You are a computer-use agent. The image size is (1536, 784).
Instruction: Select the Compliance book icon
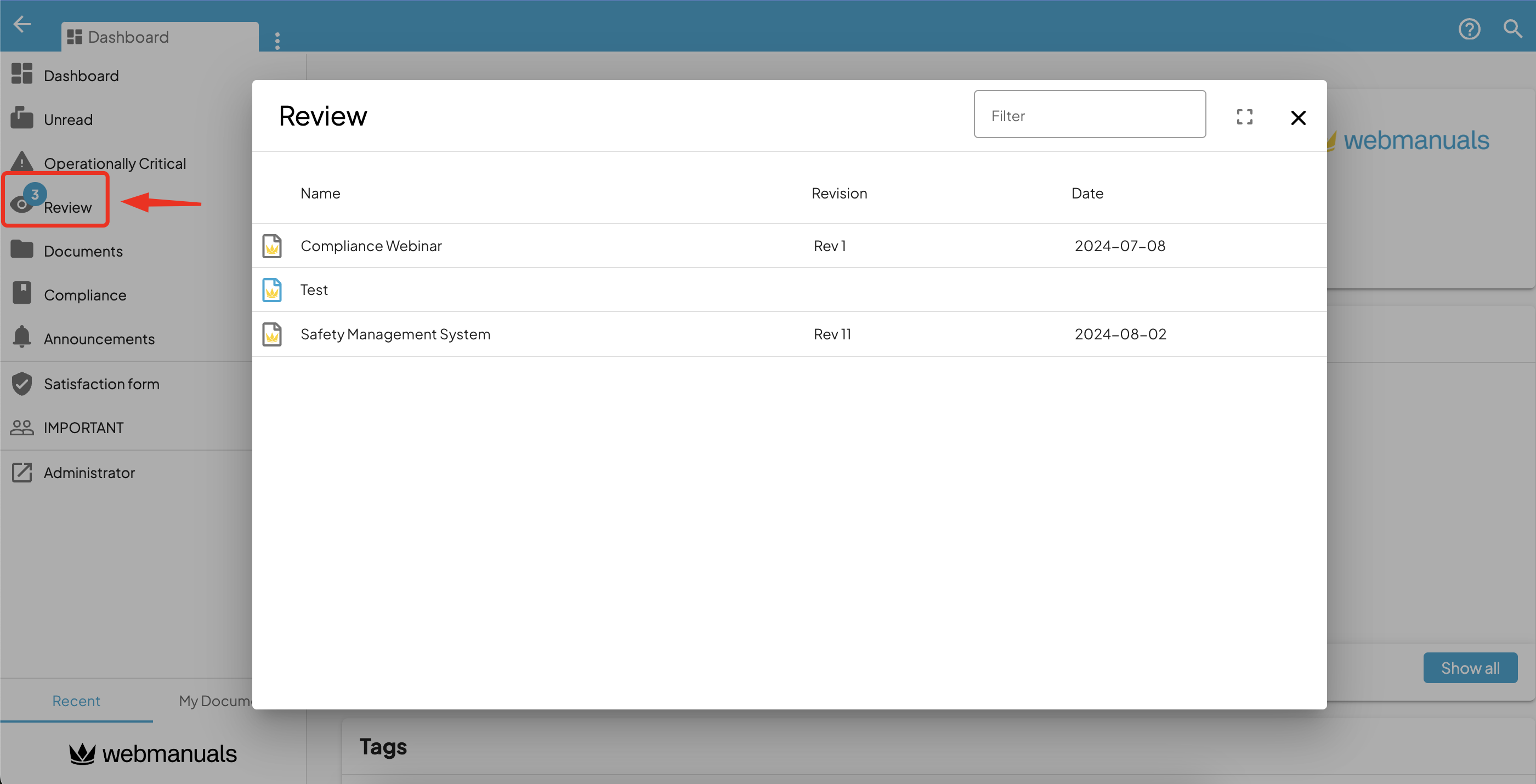click(22, 293)
